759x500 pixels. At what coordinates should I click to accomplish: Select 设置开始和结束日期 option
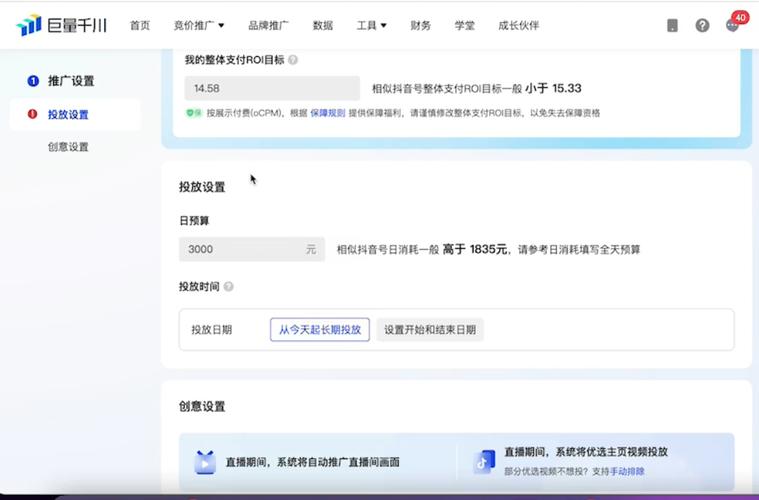[x=430, y=330]
